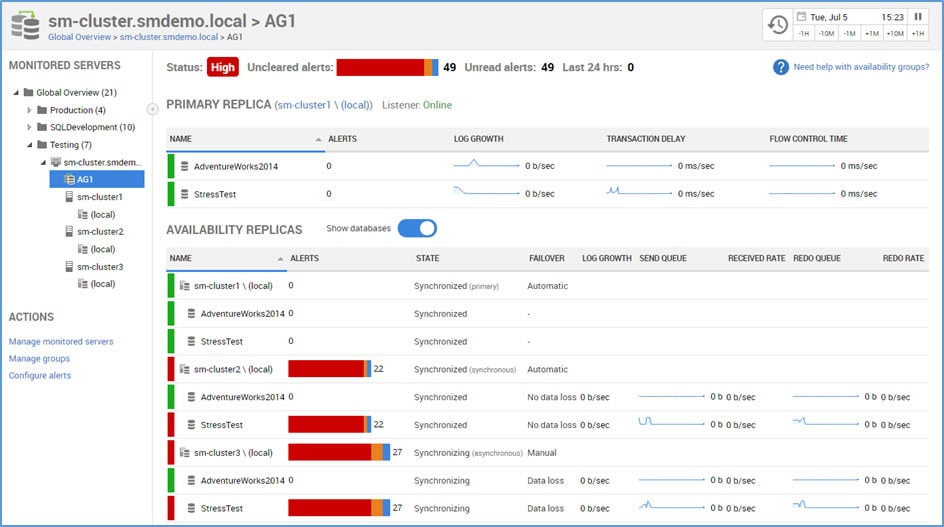This screenshot has height=527, width=944.
Task: Click the High status badge
Action: click(x=223, y=67)
